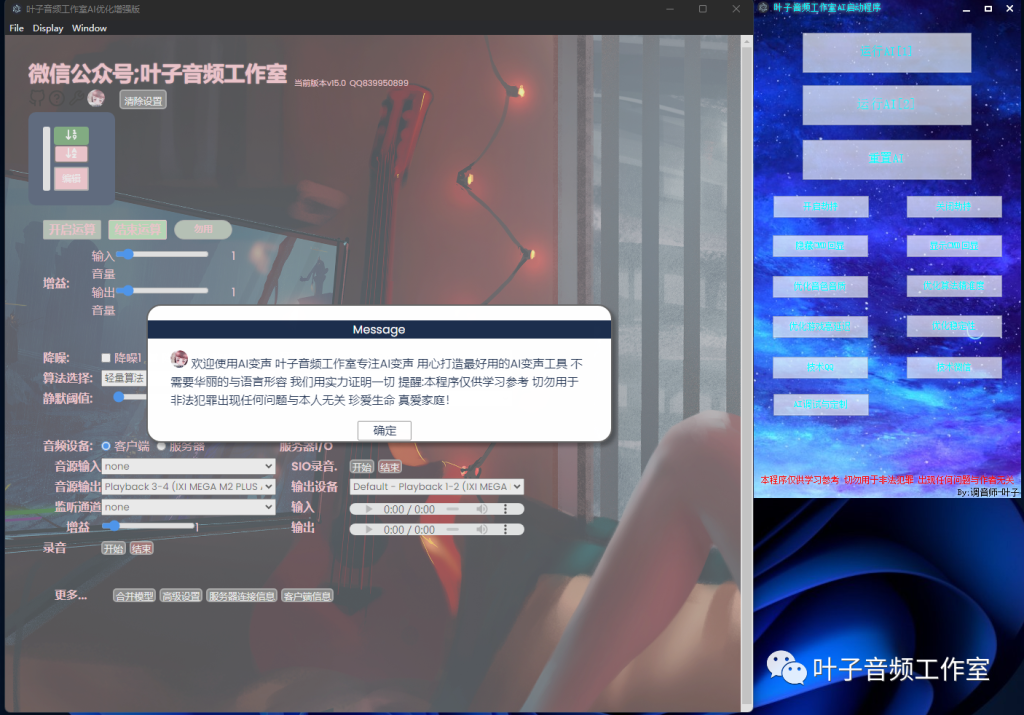The image size is (1024, 715).
Task: Open the Display menu
Action: coord(47,27)
